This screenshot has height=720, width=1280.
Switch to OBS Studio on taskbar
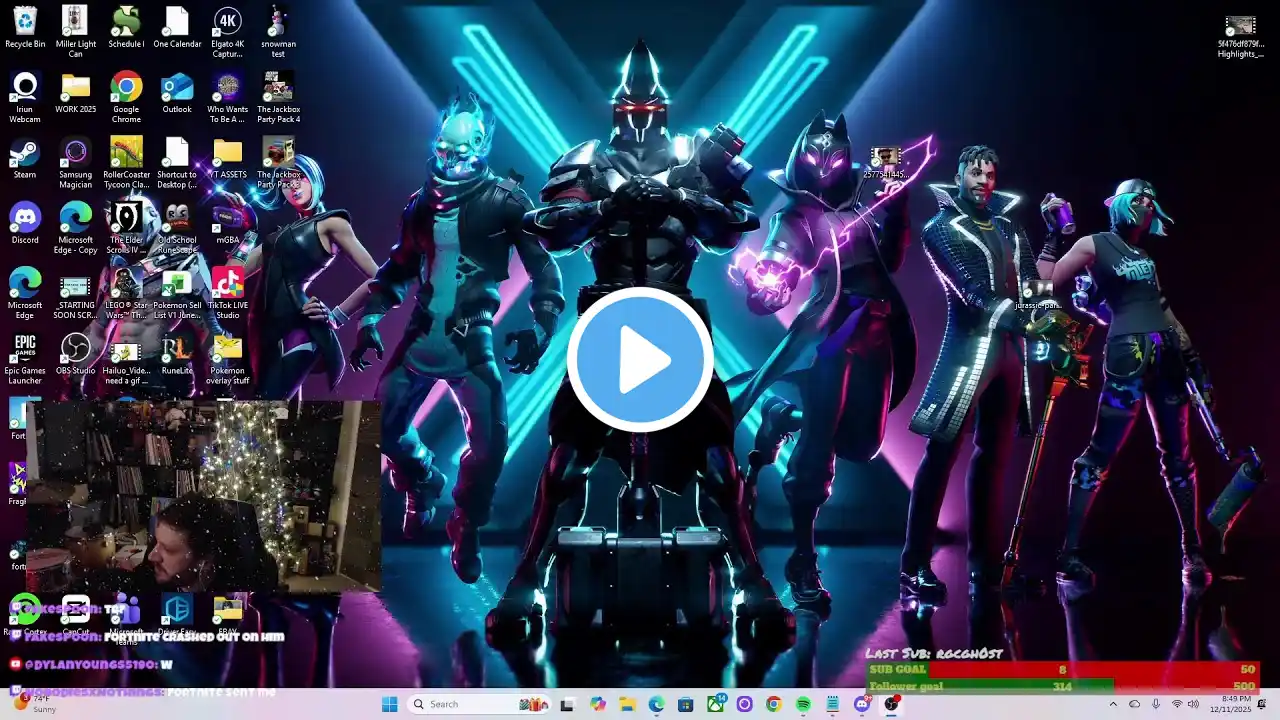click(891, 704)
